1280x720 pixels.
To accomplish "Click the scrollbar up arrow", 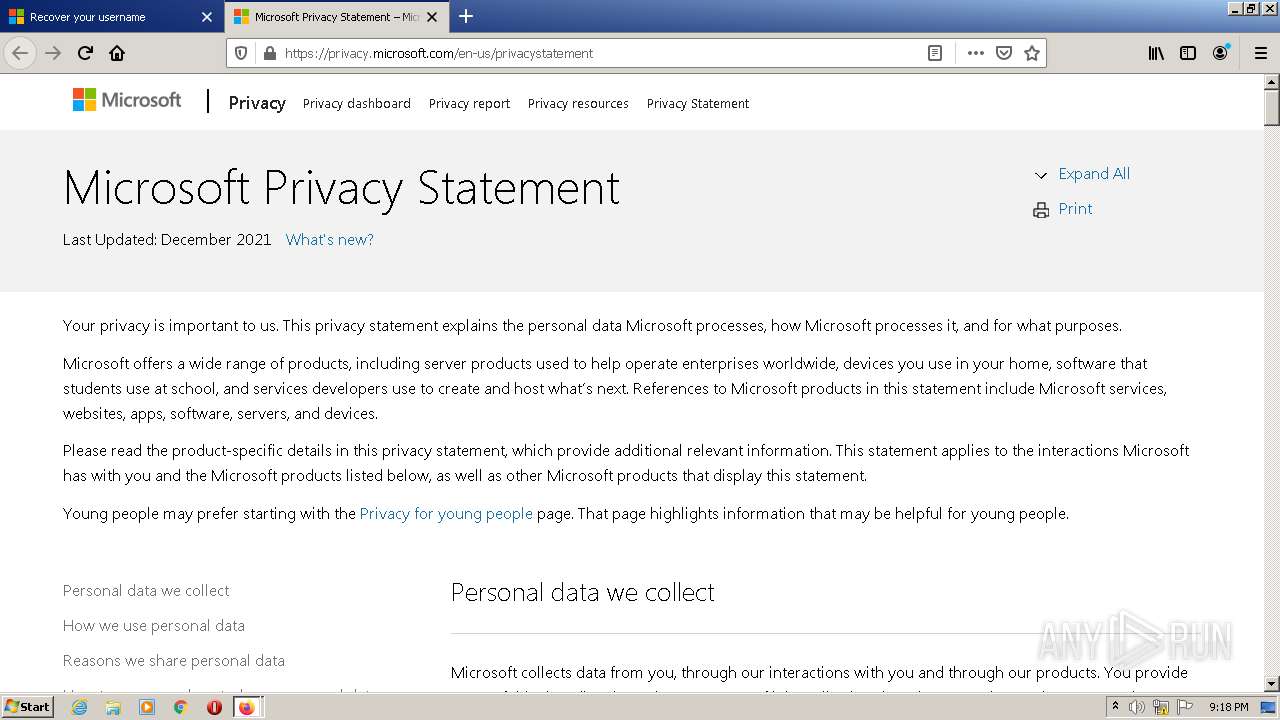I will (x=1271, y=82).
